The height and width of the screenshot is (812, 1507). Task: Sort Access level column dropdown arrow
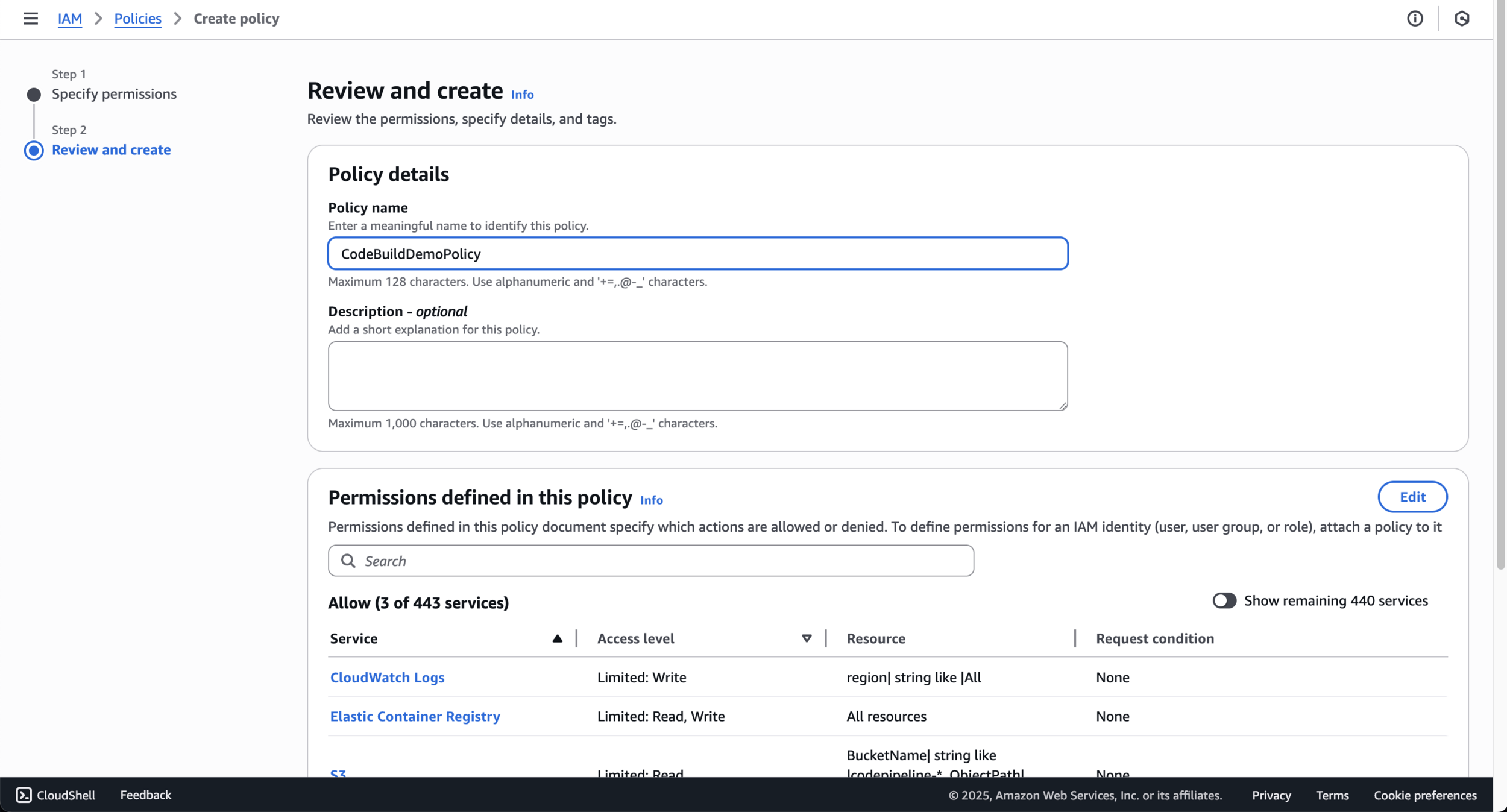[x=806, y=638]
